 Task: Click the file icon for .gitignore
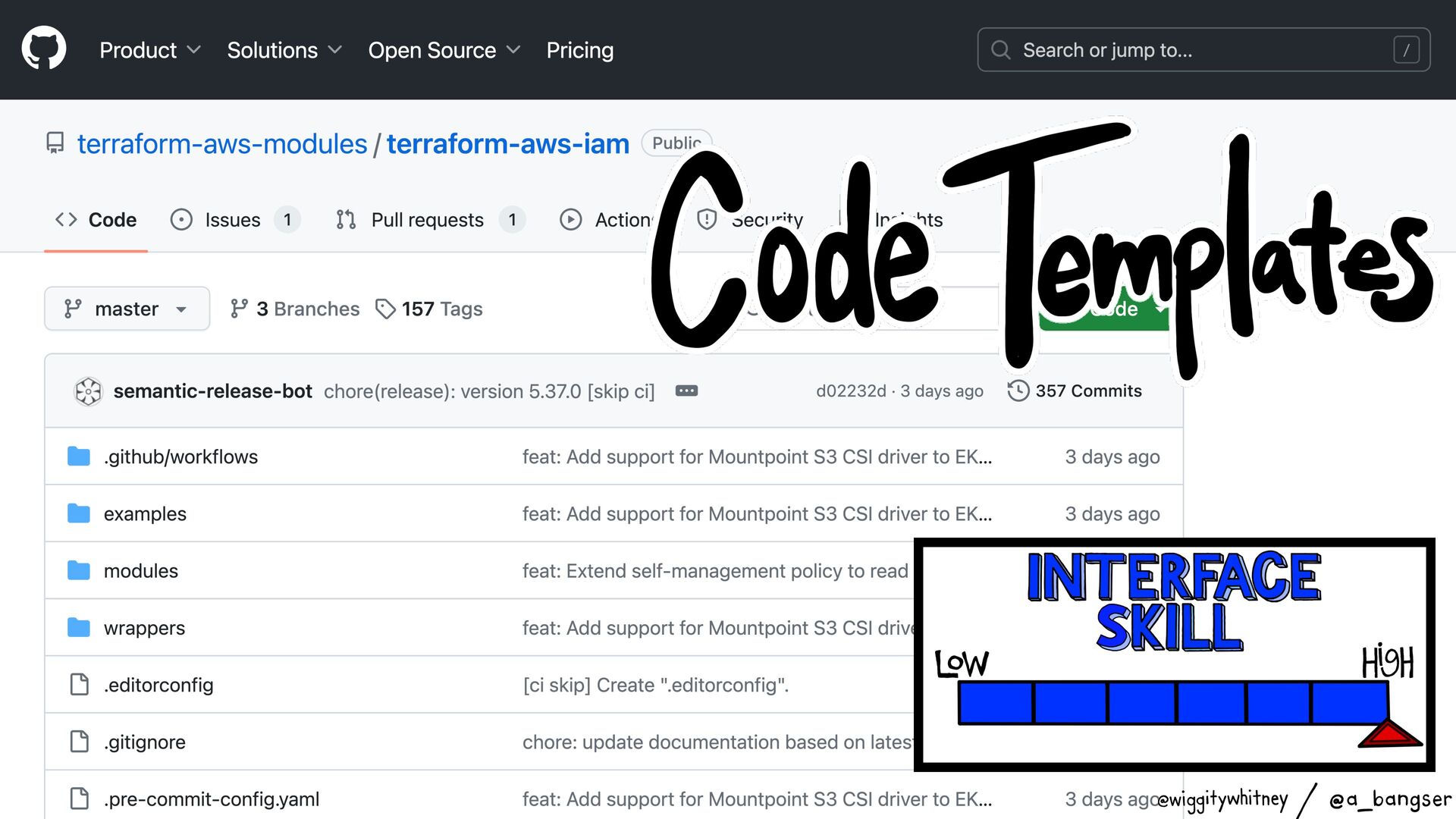(x=79, y=742)
